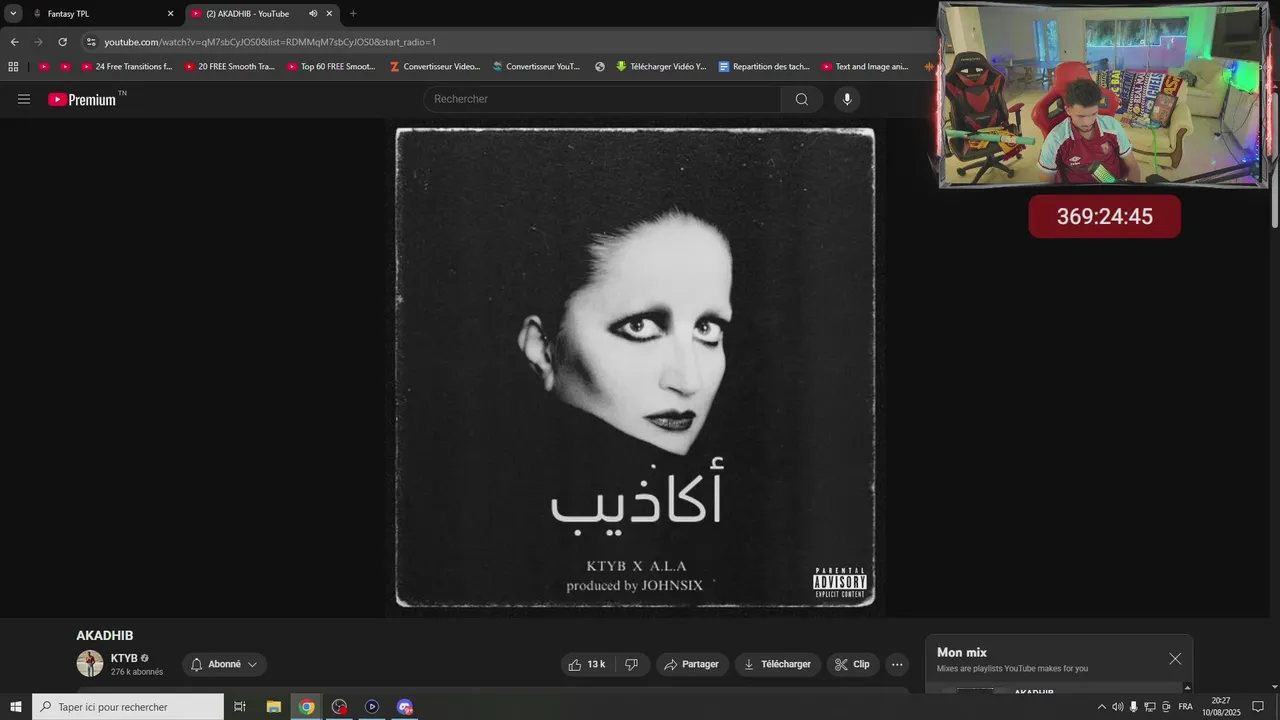Click the Chrome taskbar icon
This screenshot has height=720, width=1280.
tap(306, 707)
